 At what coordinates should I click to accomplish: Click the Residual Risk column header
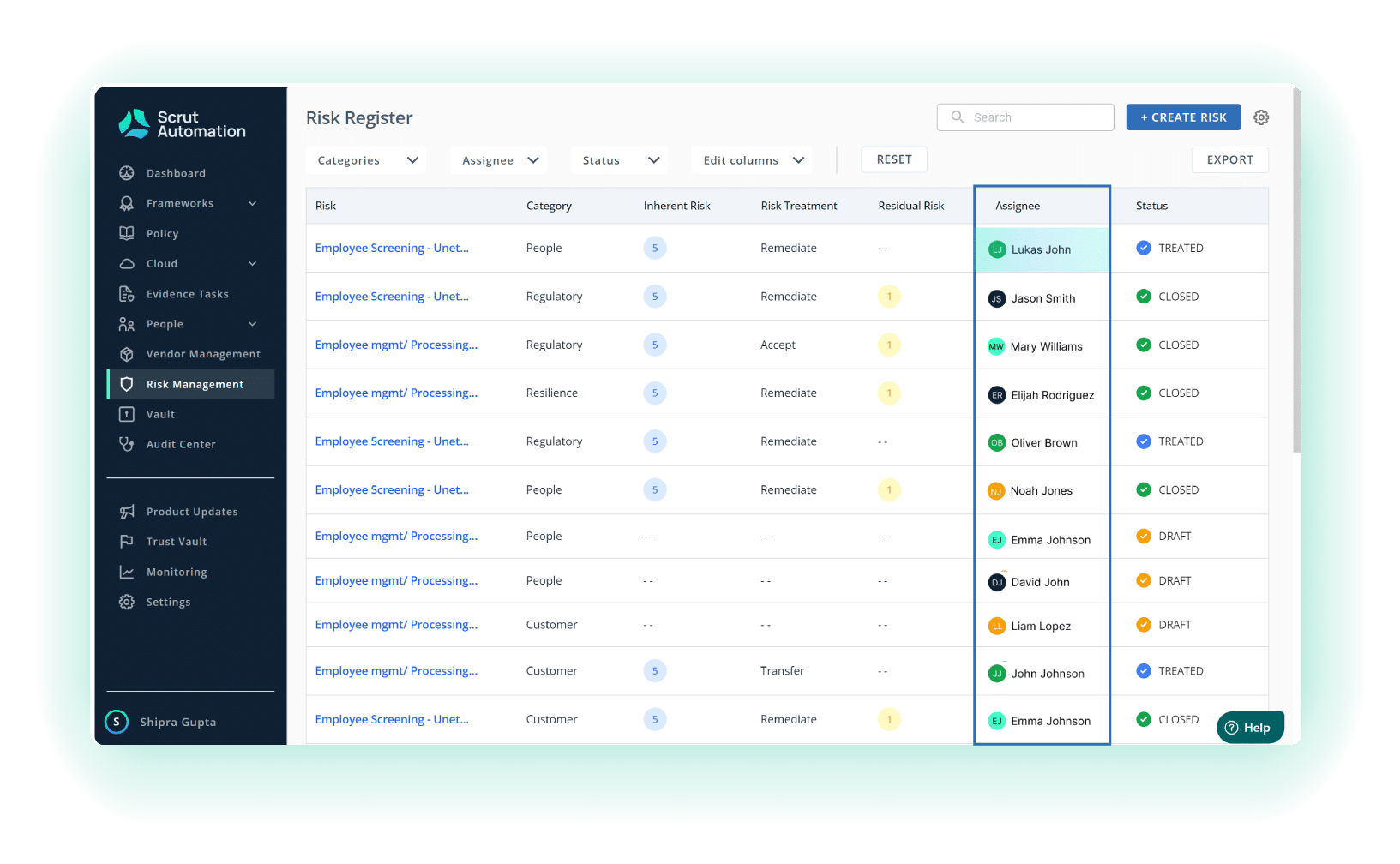pos(911,206)
